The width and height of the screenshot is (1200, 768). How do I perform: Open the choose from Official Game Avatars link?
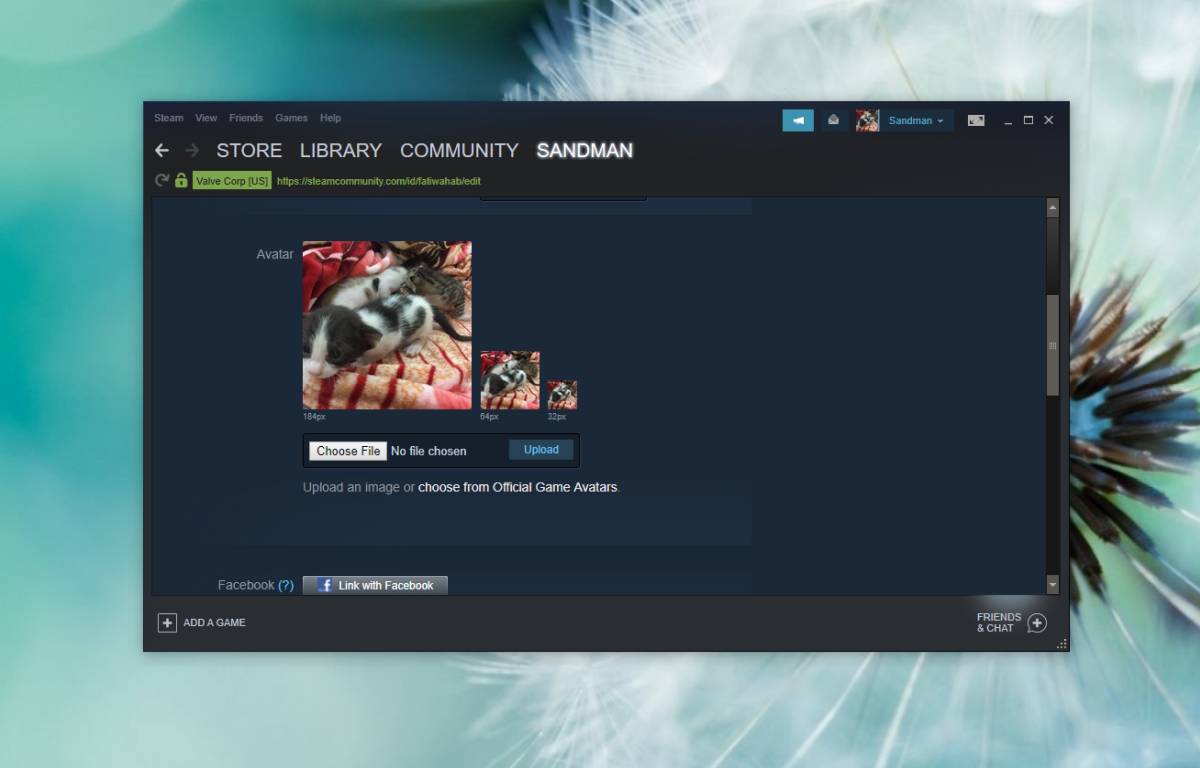click(x=518, y=487)
